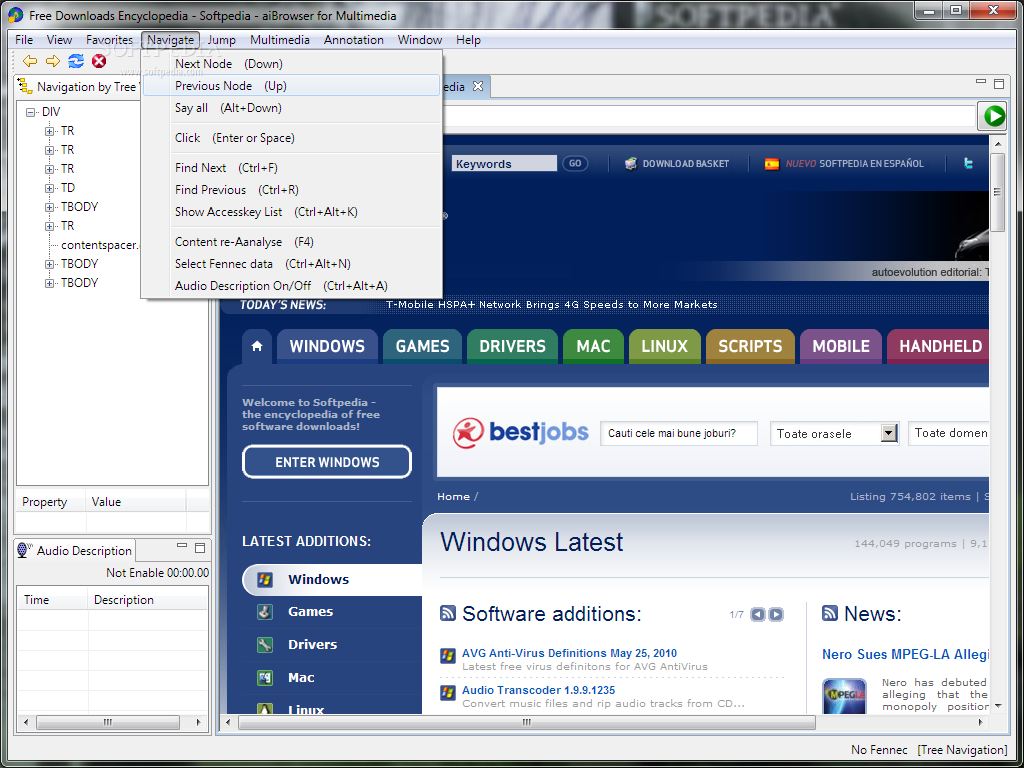The image size is (1024, 768).
Task: Minimize the browser editor pane
Action: tap(980, 82)
